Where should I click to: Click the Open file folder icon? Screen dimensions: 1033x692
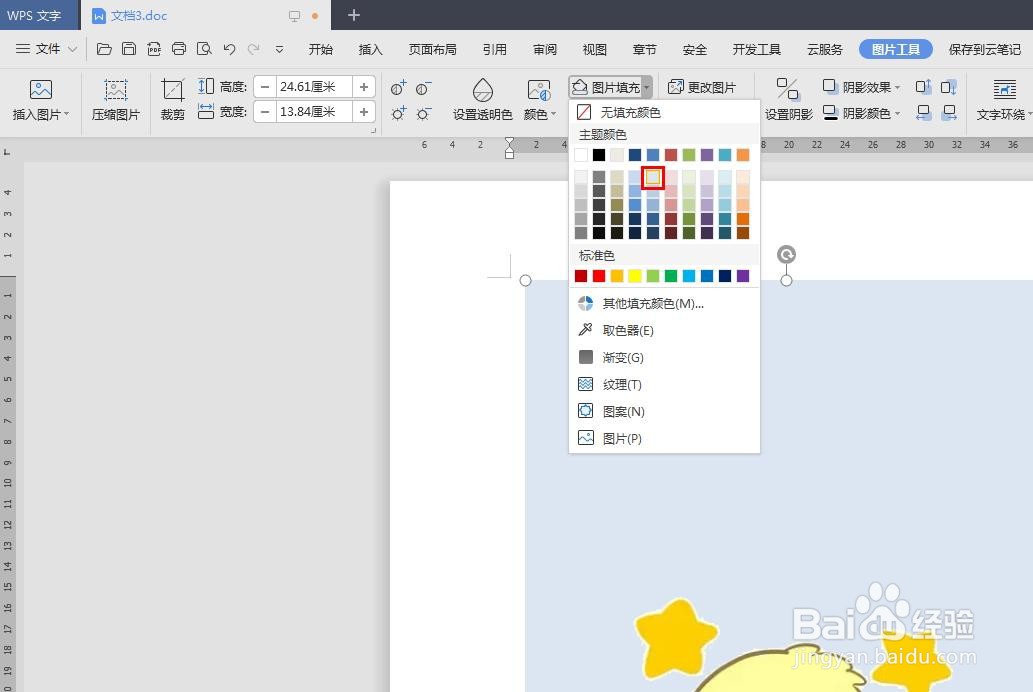click(x=104, y=49)
